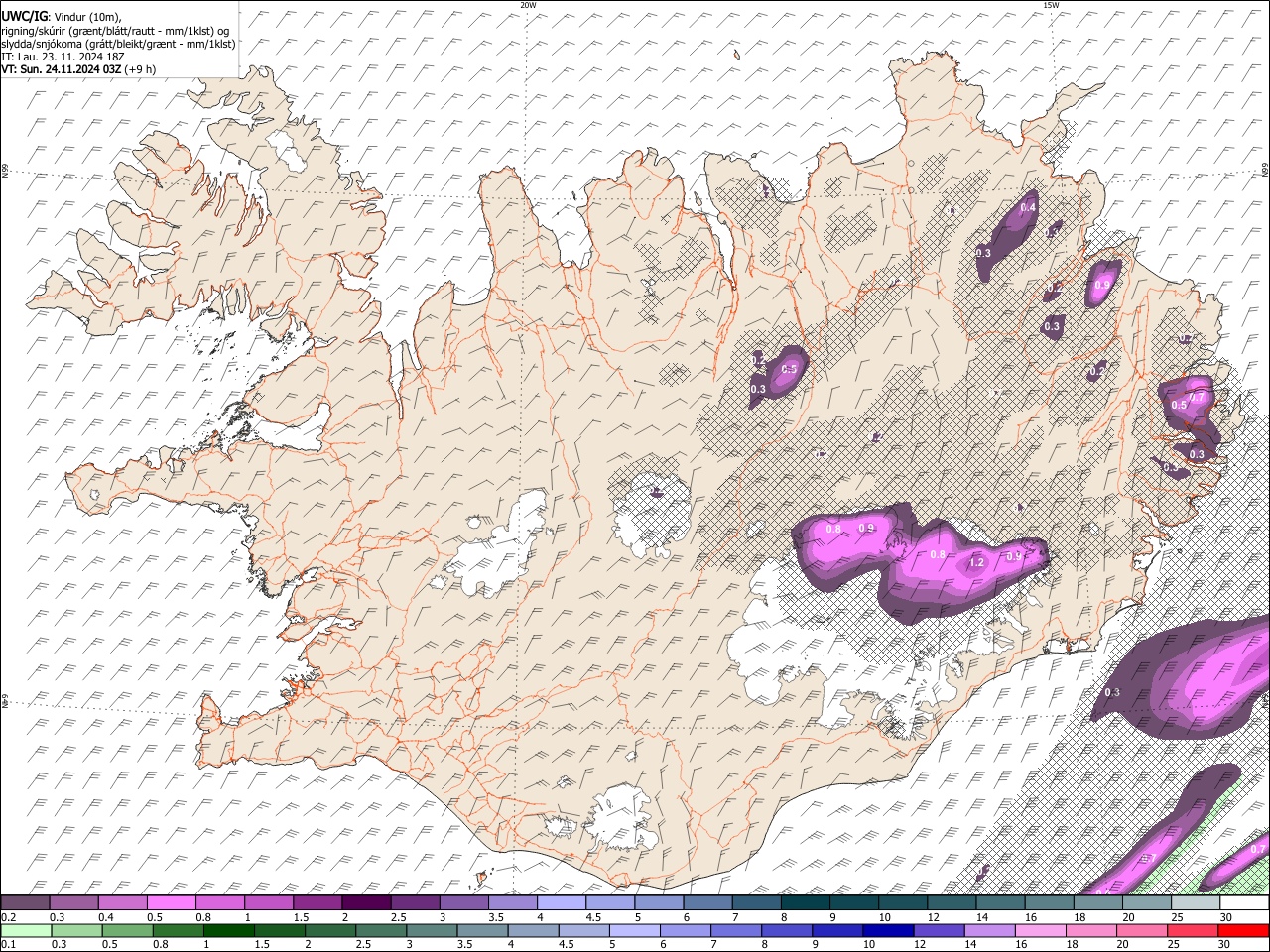Click the '0.4' snowfall value on the map
Screen dimensions: 1270x952
(x=1028, y=207)
